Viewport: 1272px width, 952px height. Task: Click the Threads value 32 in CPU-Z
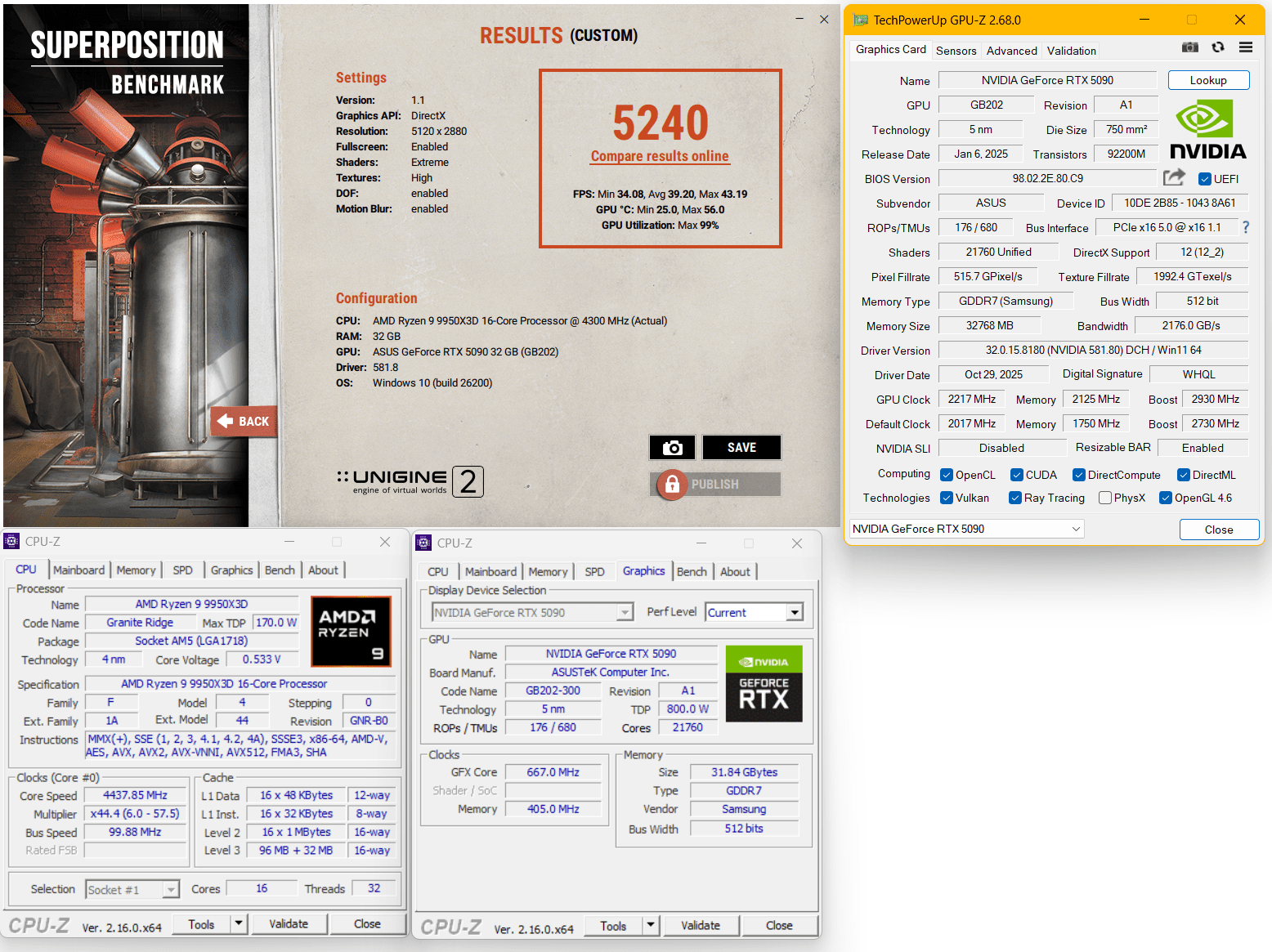[x=374, y=888]
